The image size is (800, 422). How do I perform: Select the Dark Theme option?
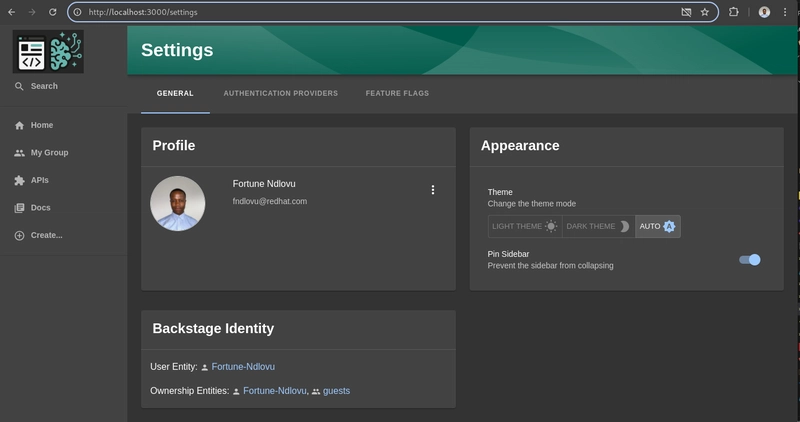click(x=598, y=226)
